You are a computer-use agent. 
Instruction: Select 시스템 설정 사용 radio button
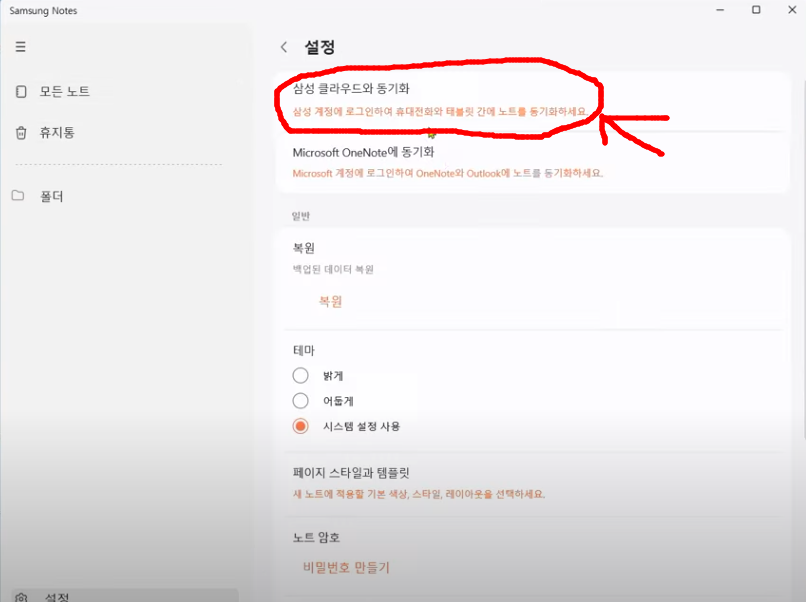[301, 426]
